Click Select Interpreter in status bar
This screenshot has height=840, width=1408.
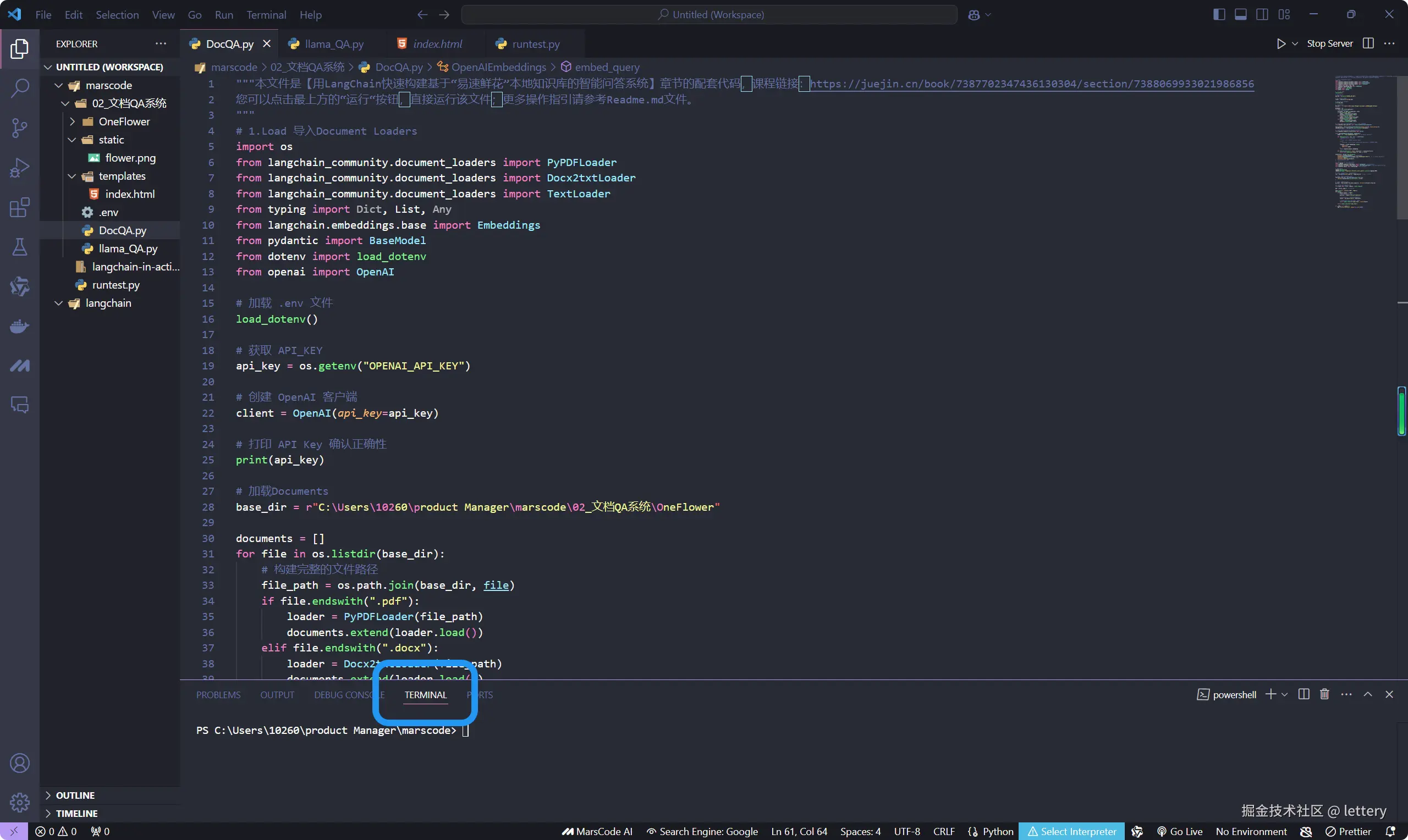click(x=1071, y=832)
